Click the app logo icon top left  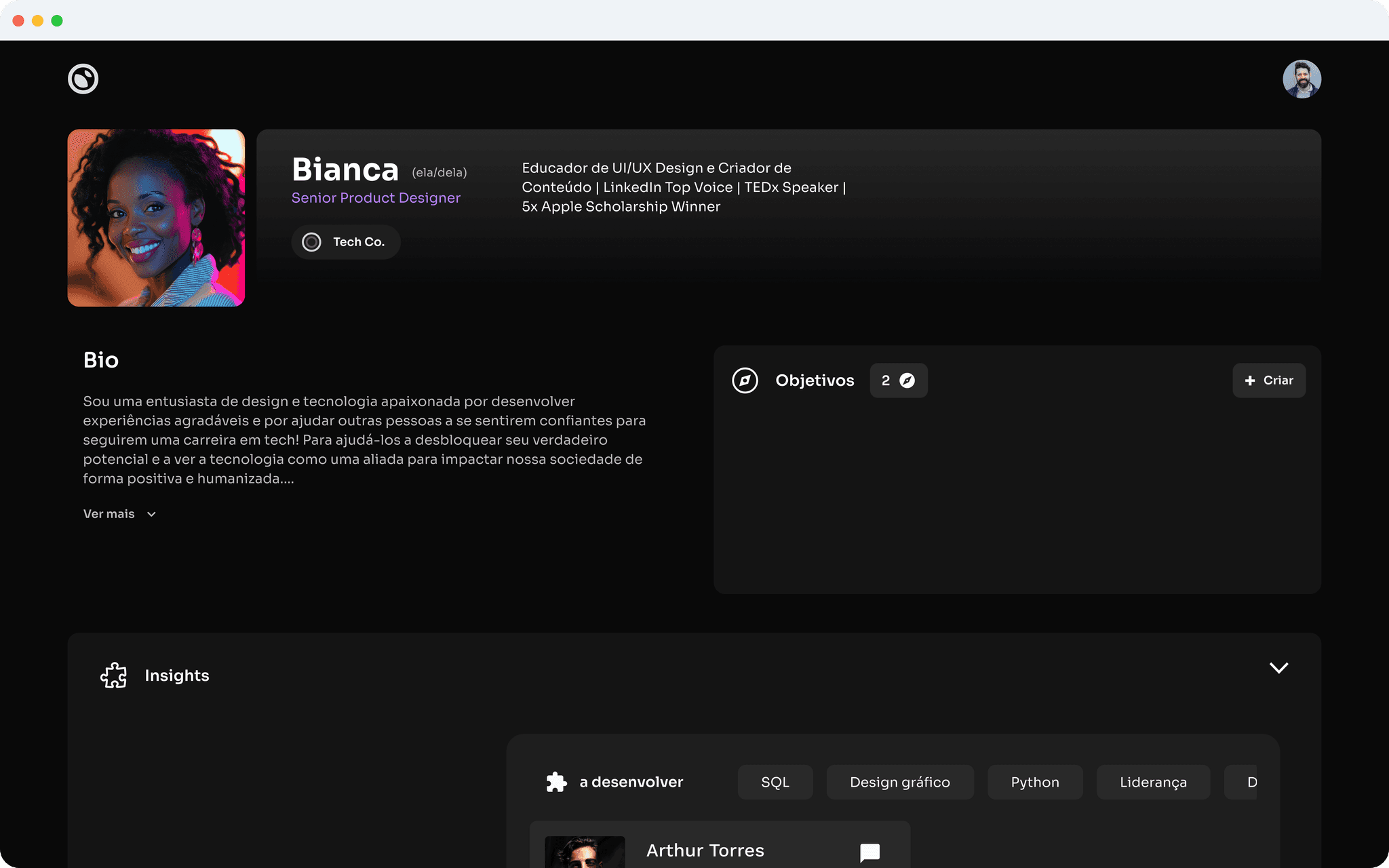(83, 79)
